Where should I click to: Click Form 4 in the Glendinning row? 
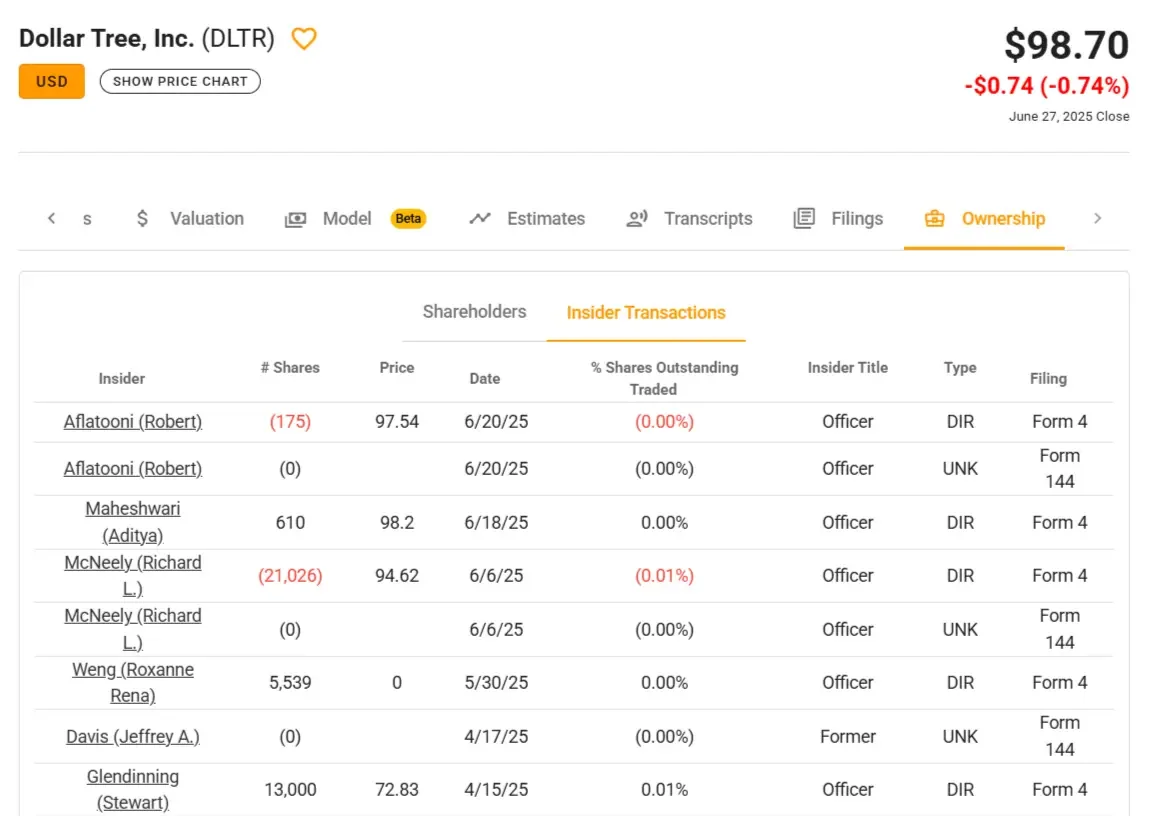(x=1059, y=790)
